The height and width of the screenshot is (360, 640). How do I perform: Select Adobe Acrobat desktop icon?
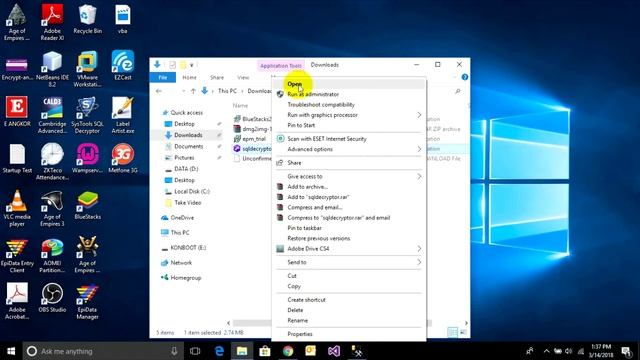click(x=17, y=301)
